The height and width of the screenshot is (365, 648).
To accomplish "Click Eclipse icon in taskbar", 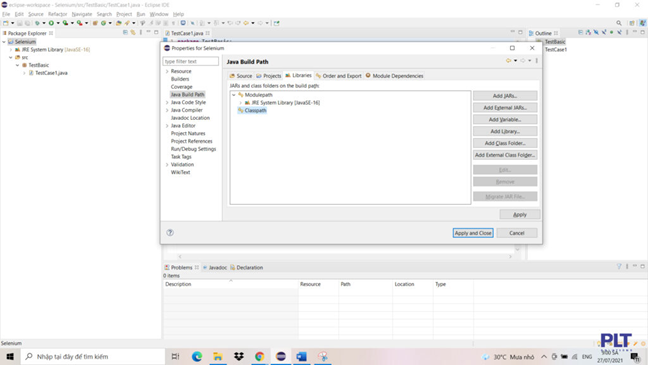I will click(281, 356).
